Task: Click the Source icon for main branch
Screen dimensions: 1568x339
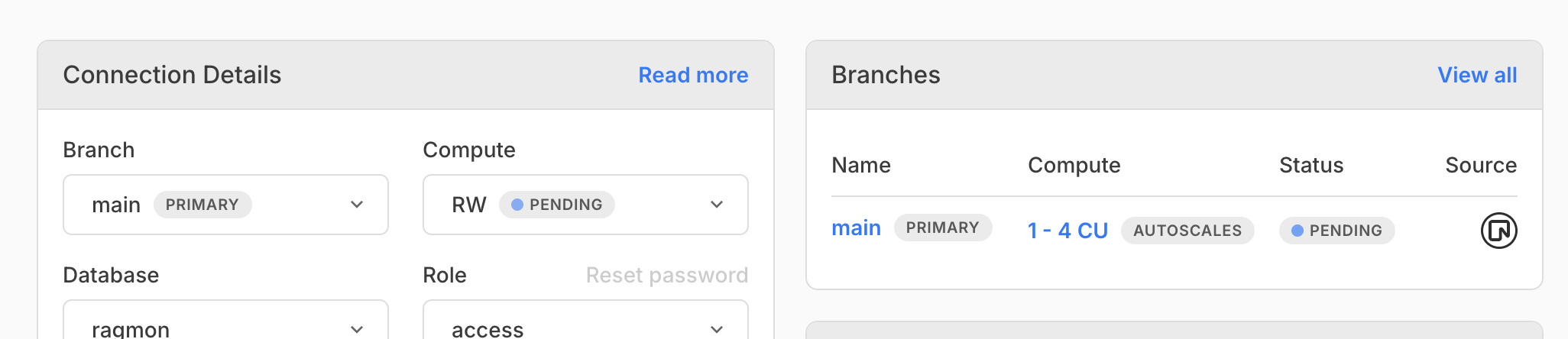Action: [x=1498, y=231]
